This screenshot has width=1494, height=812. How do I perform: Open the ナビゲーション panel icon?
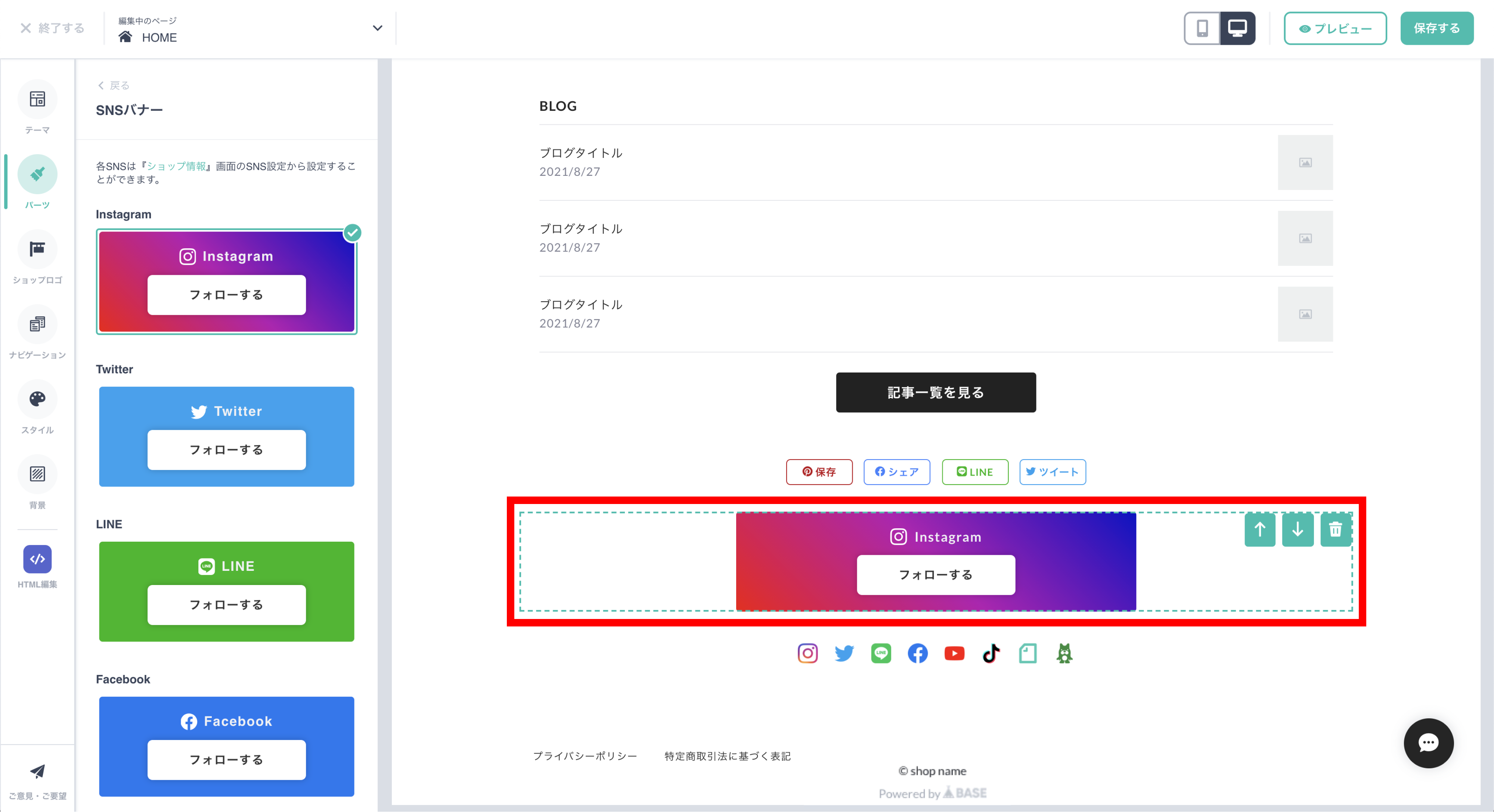click(x=37, y=324)
